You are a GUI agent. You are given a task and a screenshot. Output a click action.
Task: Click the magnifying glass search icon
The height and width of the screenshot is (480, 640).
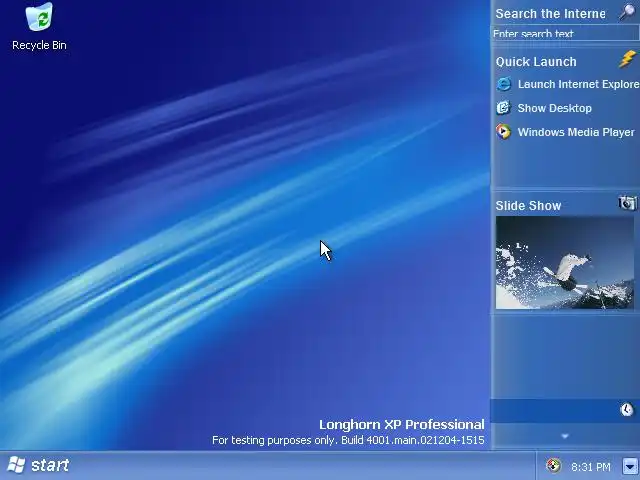pyautogui.click(x=627, y=13)
